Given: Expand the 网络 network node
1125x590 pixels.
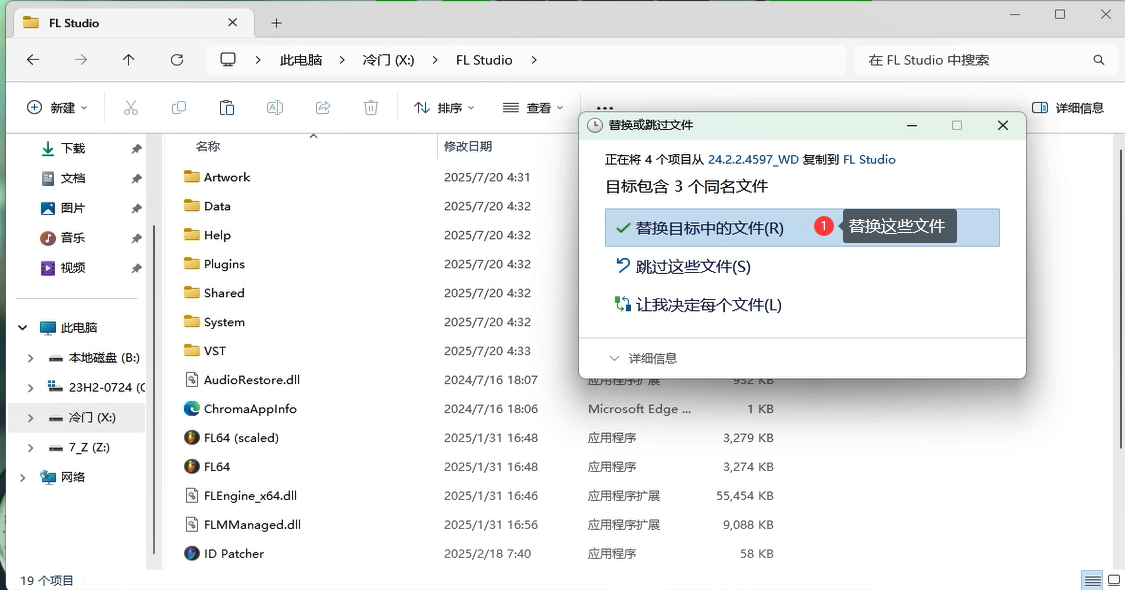Looking at the screenshot, I should click(23, 477).
